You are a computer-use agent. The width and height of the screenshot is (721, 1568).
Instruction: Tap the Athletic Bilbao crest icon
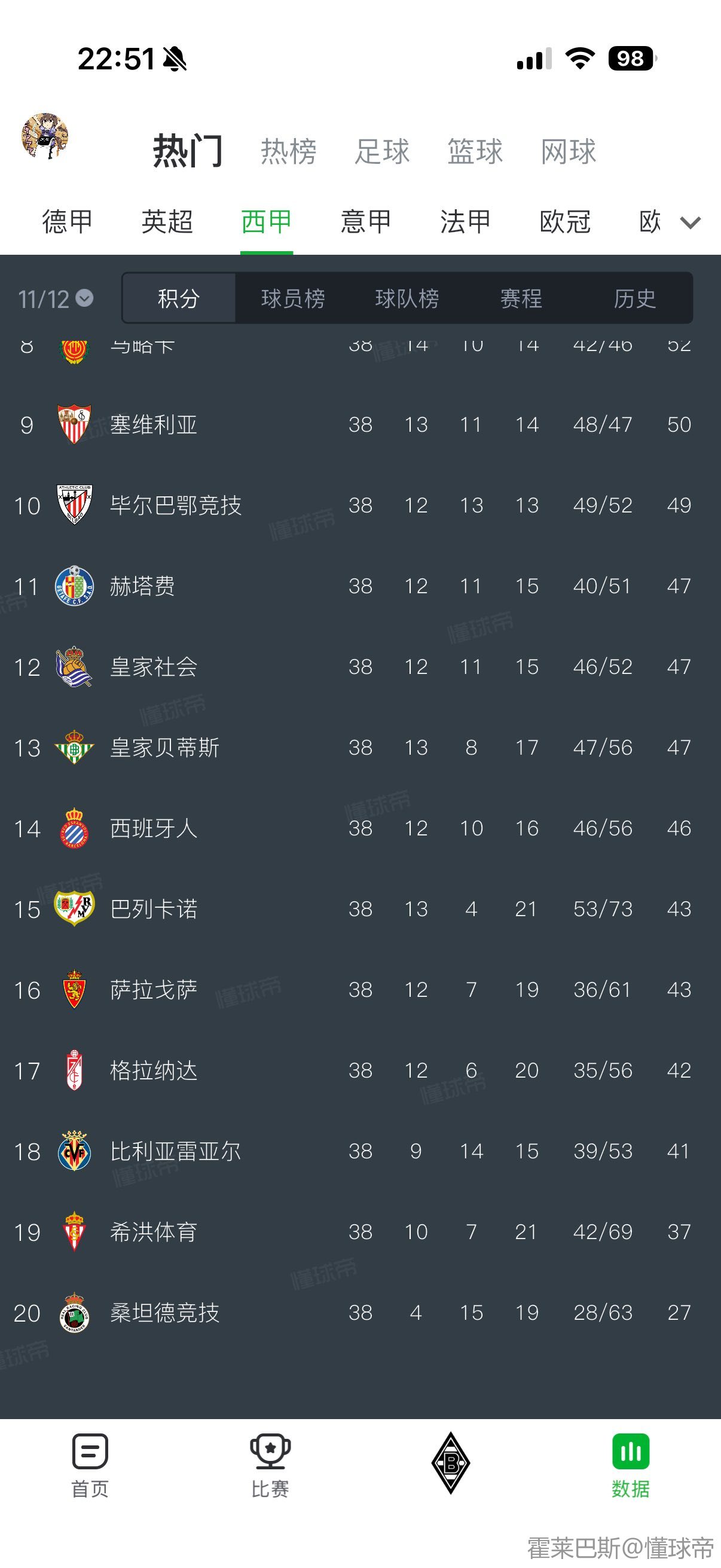point(74,505)
